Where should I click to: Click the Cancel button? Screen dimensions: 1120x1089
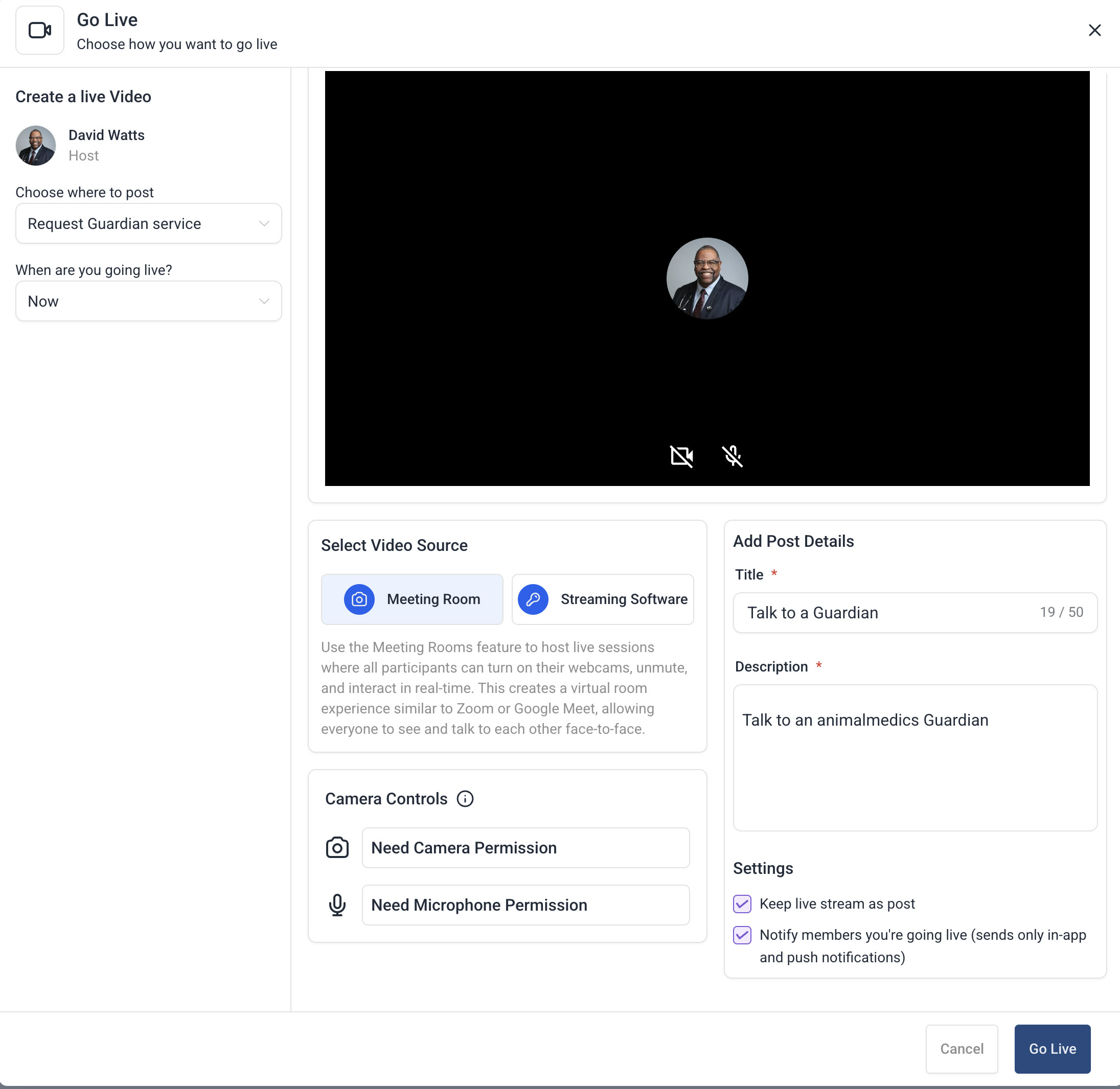(961, 1049)
